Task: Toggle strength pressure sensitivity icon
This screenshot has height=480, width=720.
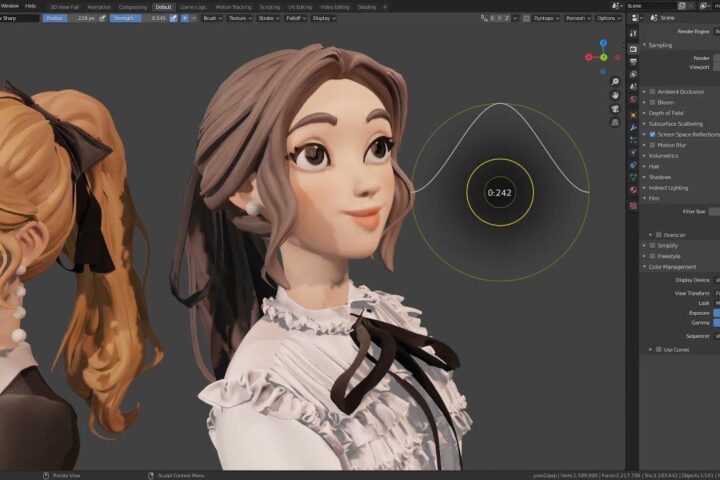Action: pos(174,18)
